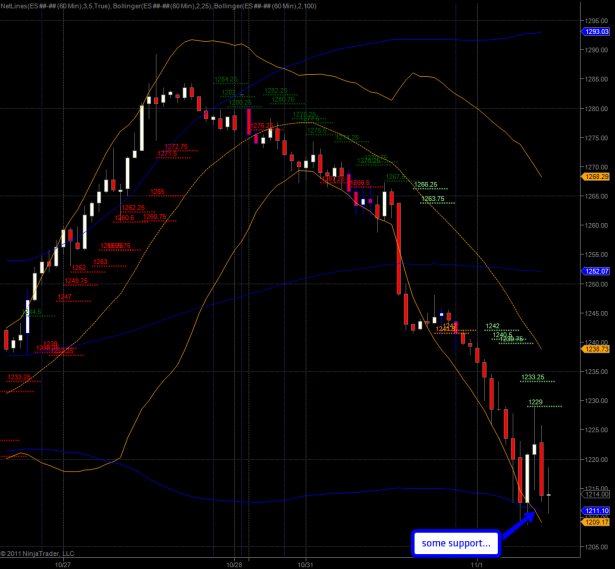Screen dimensions: 615x569
Task: Select the 1209.17 orange price marker
Action: [596, 521]
